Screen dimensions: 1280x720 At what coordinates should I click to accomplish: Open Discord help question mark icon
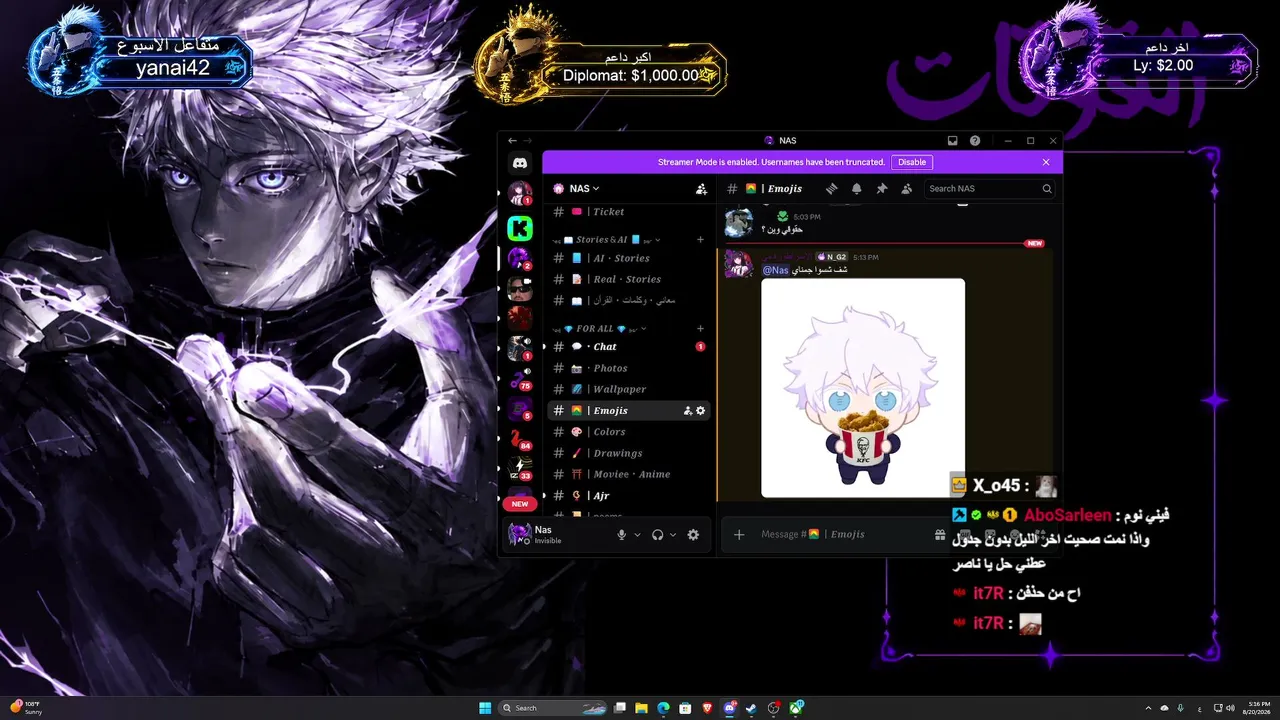tap(975, 141)
